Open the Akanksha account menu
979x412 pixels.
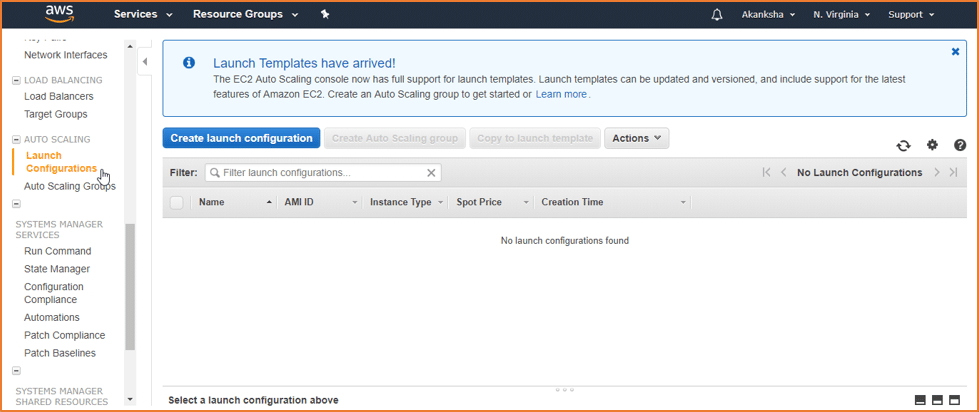pos(768,14)
